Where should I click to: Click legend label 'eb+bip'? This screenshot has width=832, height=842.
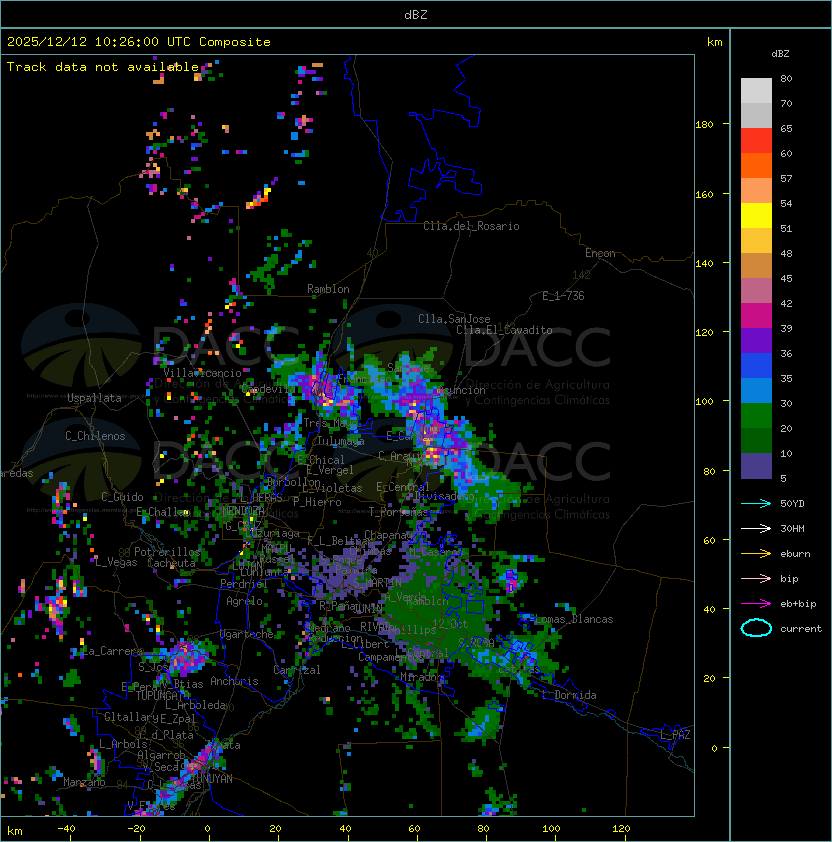click(x=798, y=604)
